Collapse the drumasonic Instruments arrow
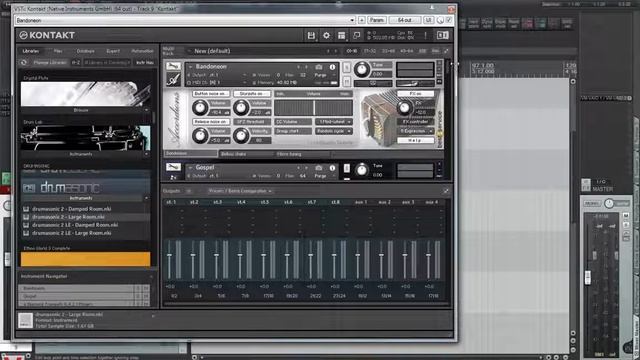The image size is (640, 360). (x=147, y=198)
